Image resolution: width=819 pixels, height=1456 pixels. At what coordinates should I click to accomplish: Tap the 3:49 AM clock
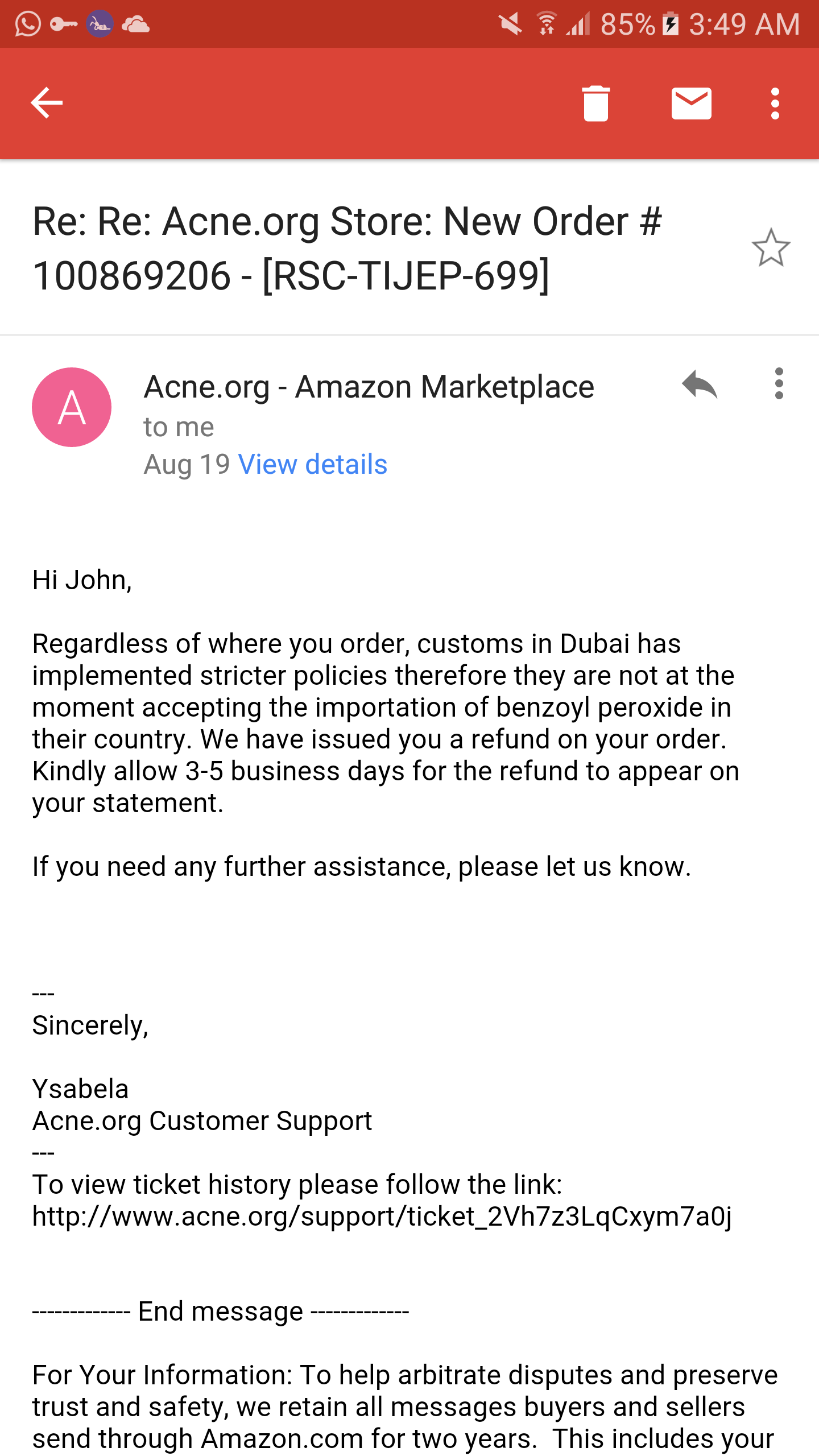744,24
